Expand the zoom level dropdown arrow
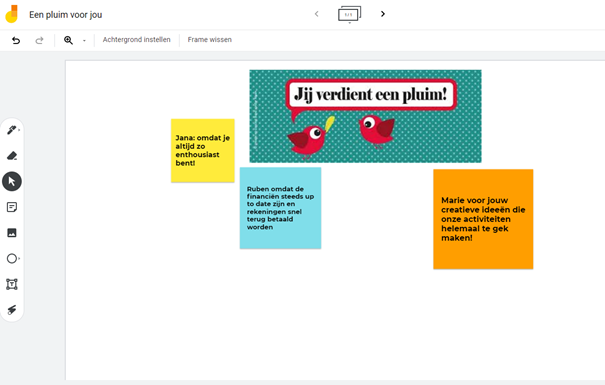This screenshot has height=385, width=605. tap(84, 41)
